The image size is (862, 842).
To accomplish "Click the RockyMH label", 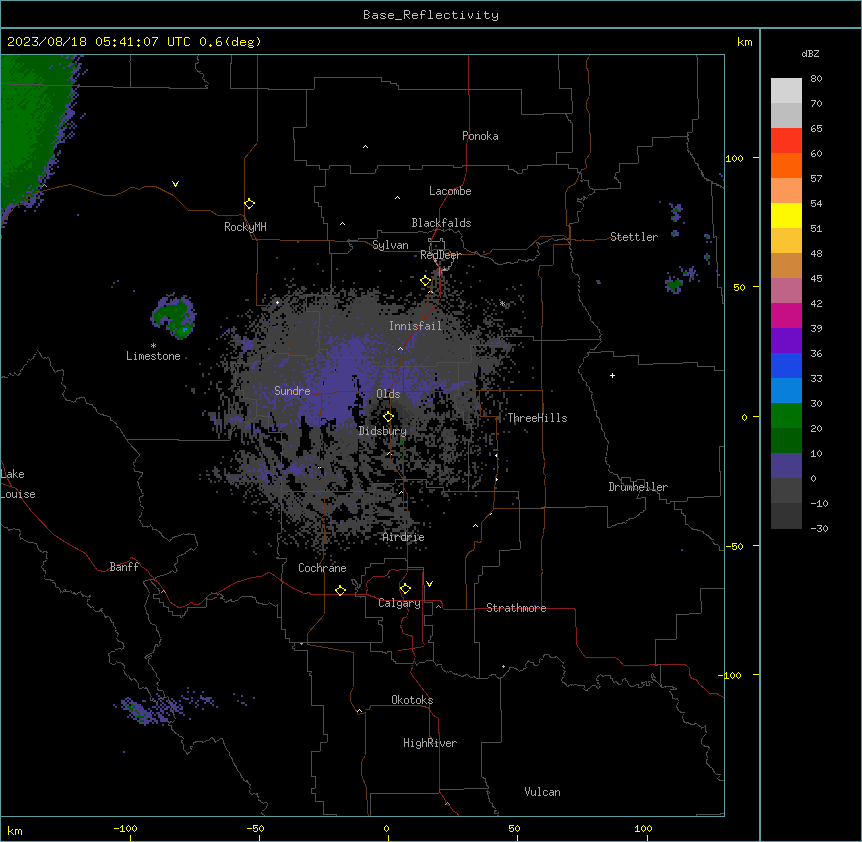I will (245, 227).
